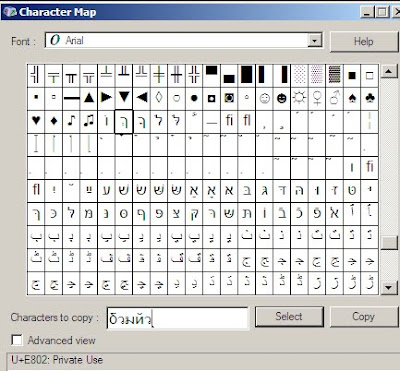Click the highlighted U+E802 character cell
The image size is (400, 371).
pos(124,121)
